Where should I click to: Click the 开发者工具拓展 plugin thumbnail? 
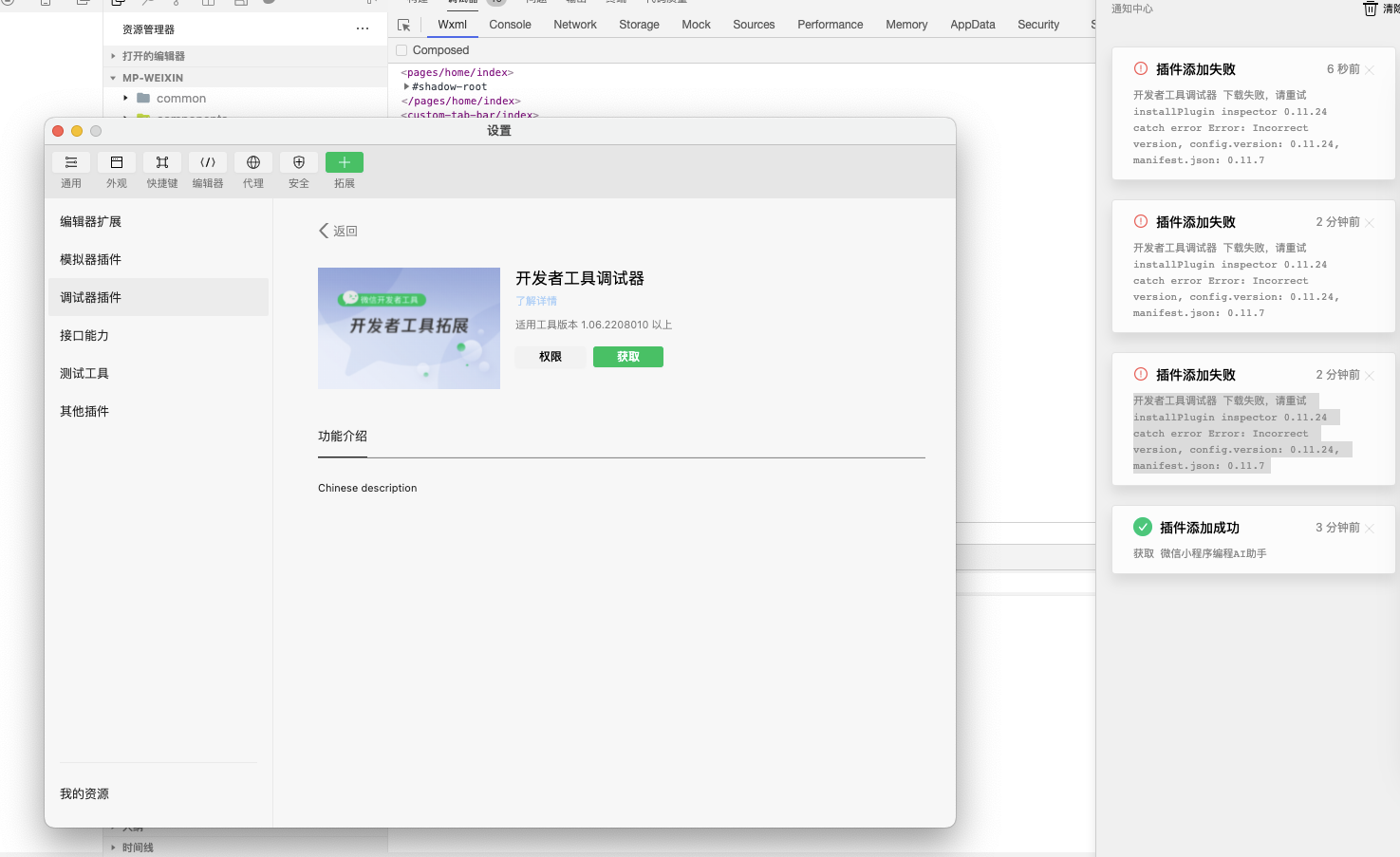(x=409, y=328)
